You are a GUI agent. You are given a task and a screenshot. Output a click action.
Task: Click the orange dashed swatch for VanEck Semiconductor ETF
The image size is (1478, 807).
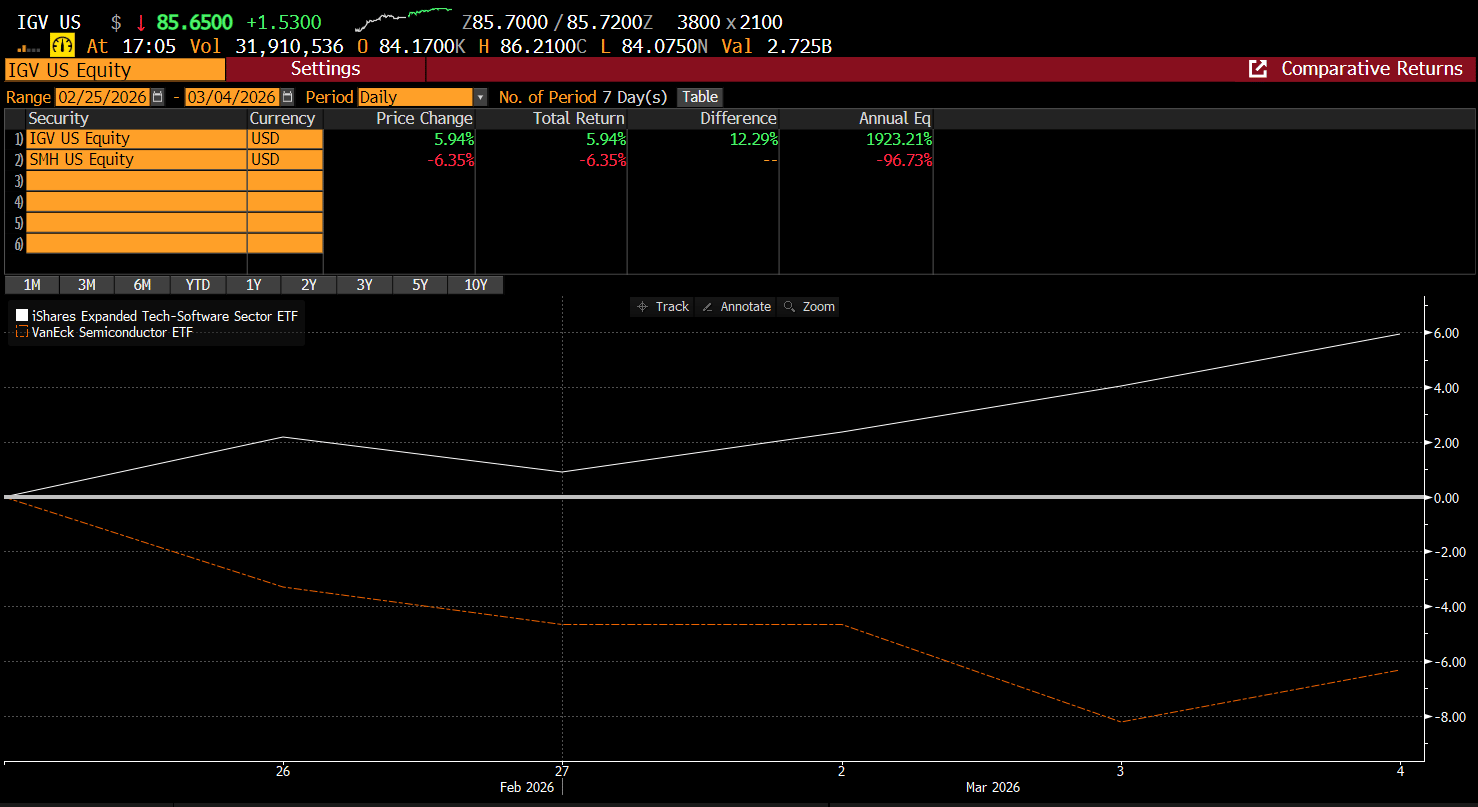click(x=22, y=332)
